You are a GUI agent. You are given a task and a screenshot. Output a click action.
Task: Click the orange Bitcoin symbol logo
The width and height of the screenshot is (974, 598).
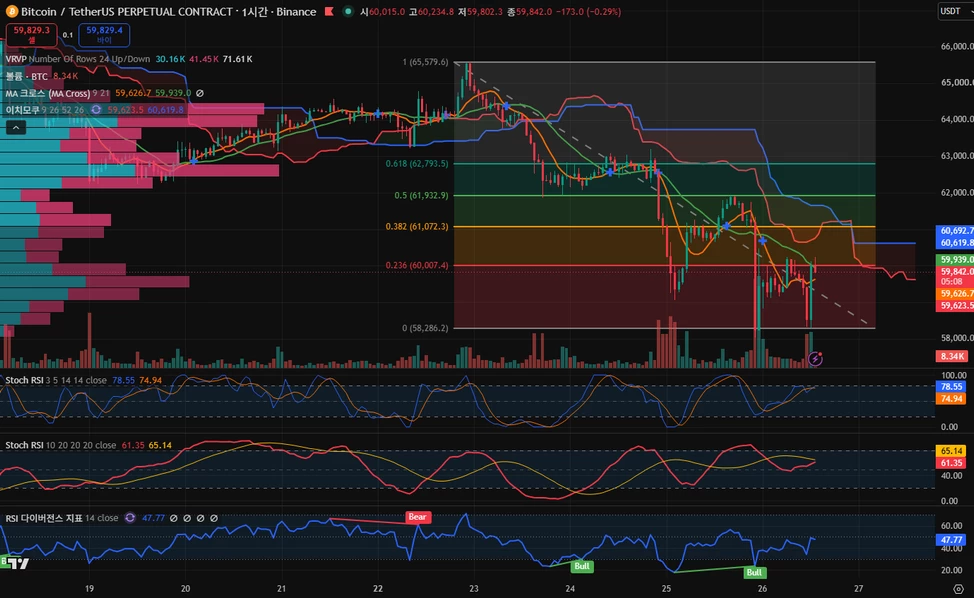(12, 12)
